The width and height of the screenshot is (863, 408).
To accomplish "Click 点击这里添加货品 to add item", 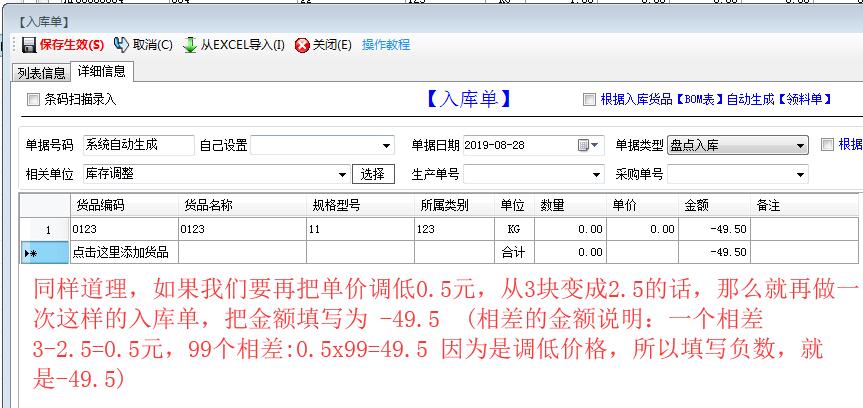I will pos(120,252).
